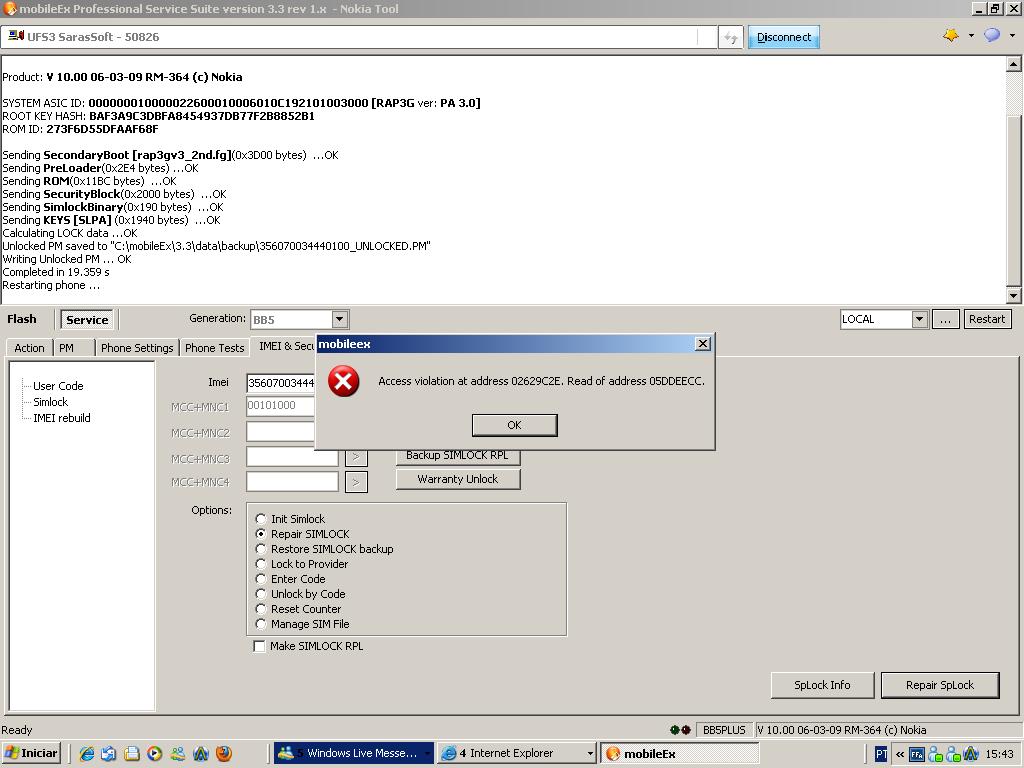Click OK in the mobileex error dialog
The image size is (1024, 768).
(515, 425)
